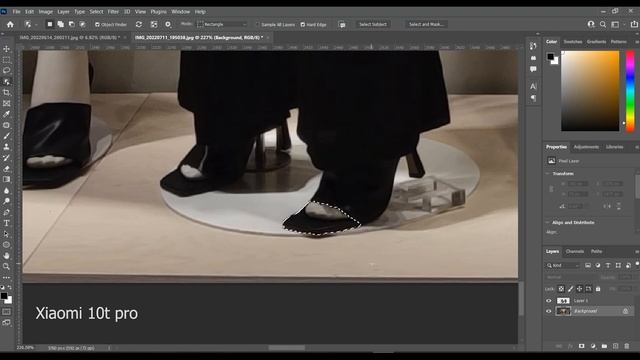The width and height of the screenshot is (640, 360).
Task: Select the Clone Stamp tool
Action: click(x=7, y=147)
